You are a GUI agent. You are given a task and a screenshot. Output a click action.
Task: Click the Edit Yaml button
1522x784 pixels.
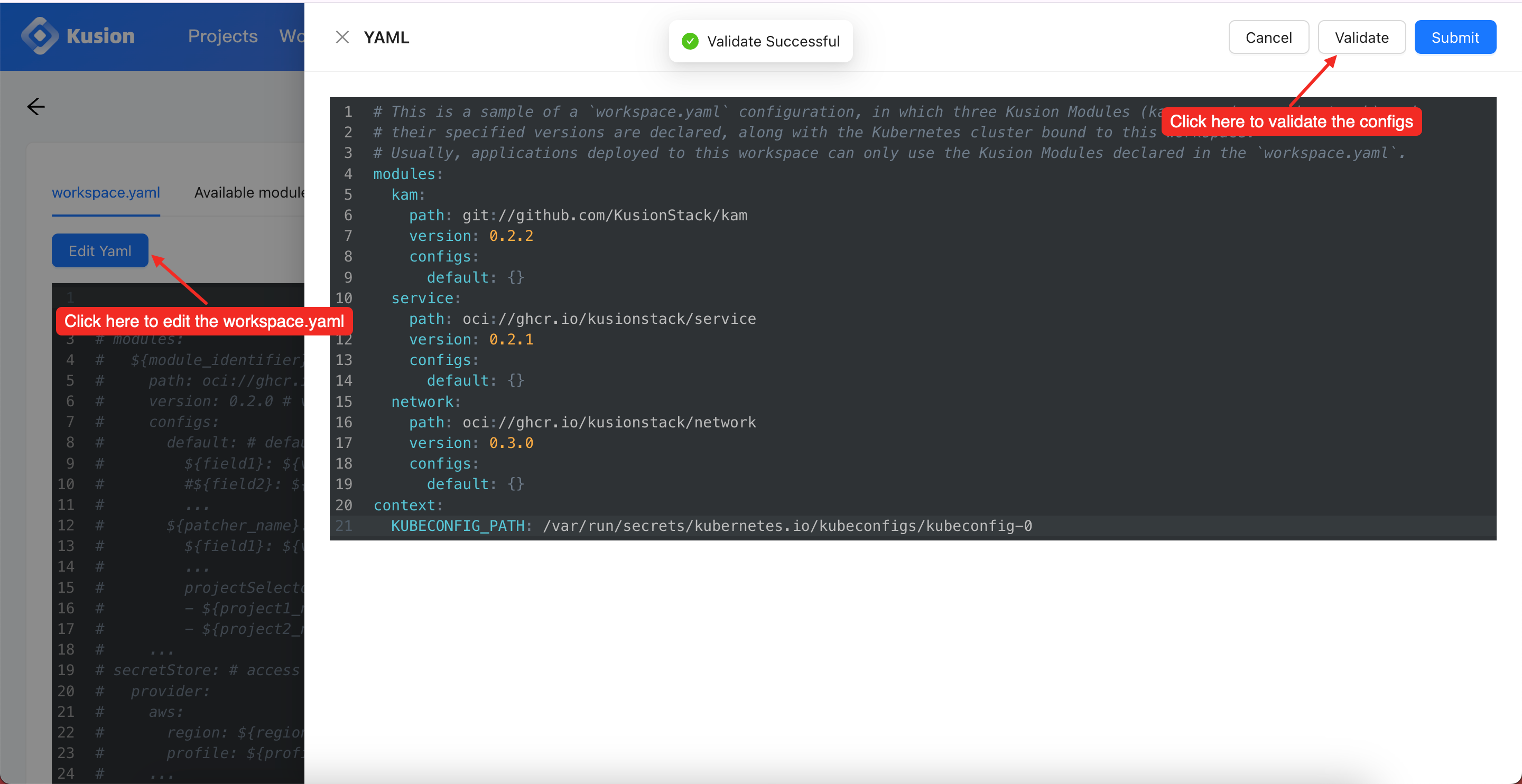pos(99,250)
